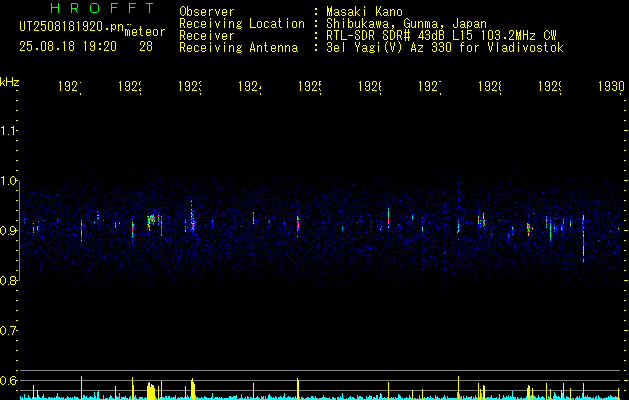The image size is (629, 400).
Task: Click the 'Receiving Location' label
Action: tap(242, 24)
